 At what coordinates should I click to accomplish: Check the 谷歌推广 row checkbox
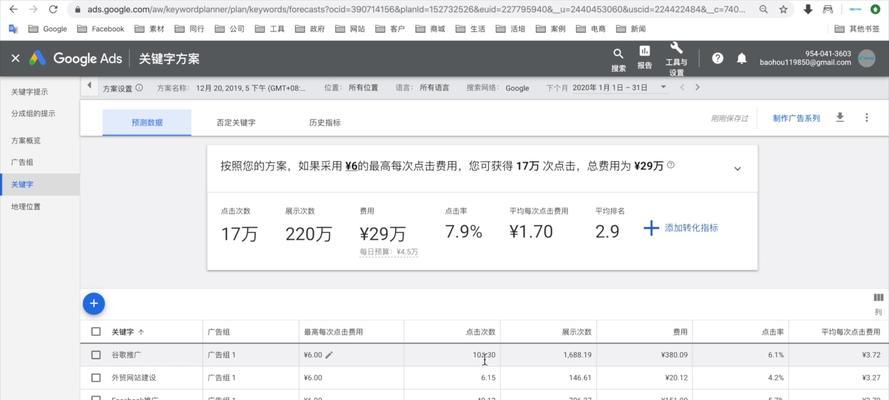[x=96, y=355]
